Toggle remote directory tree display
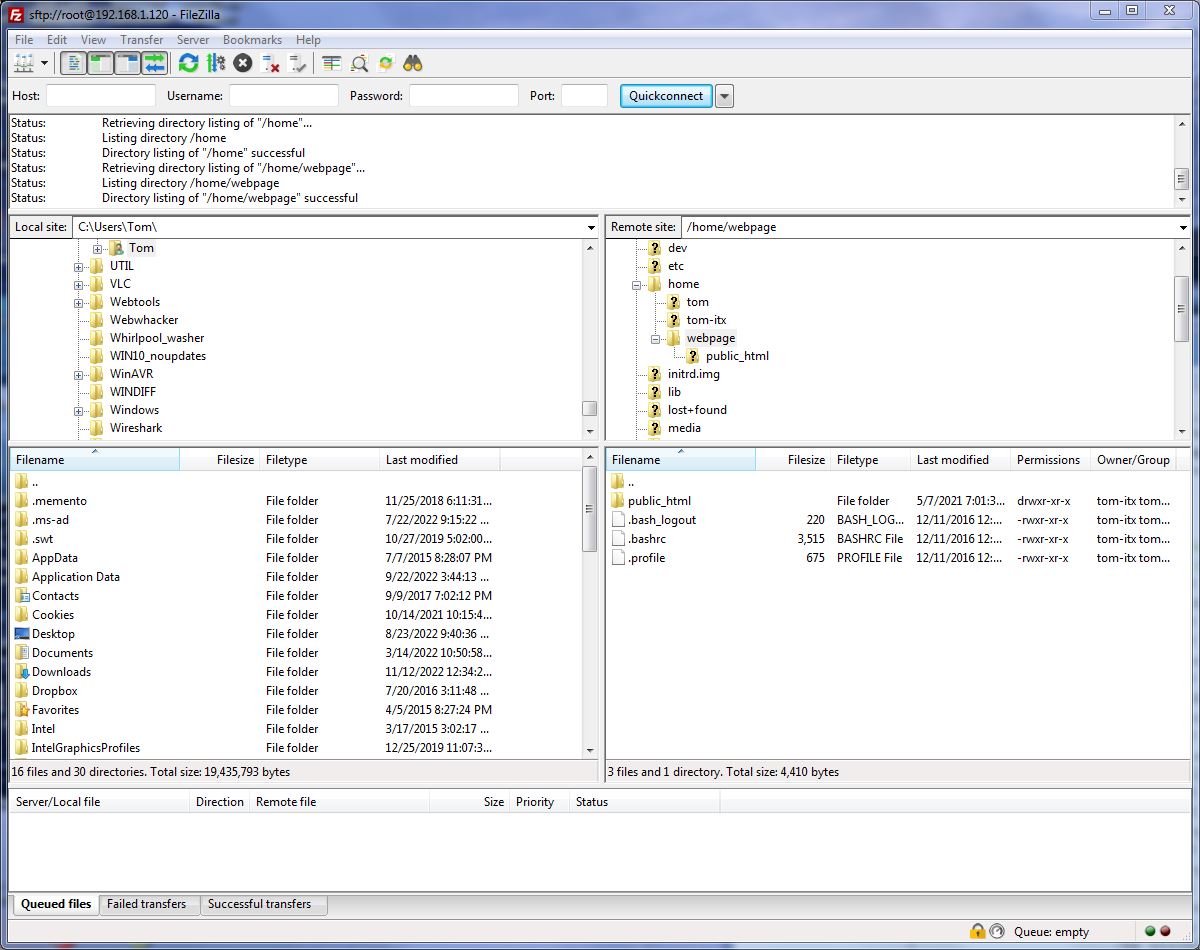The height and width of the screenshot is (950, 1200). pyautogui.click(x=127, y=63)
